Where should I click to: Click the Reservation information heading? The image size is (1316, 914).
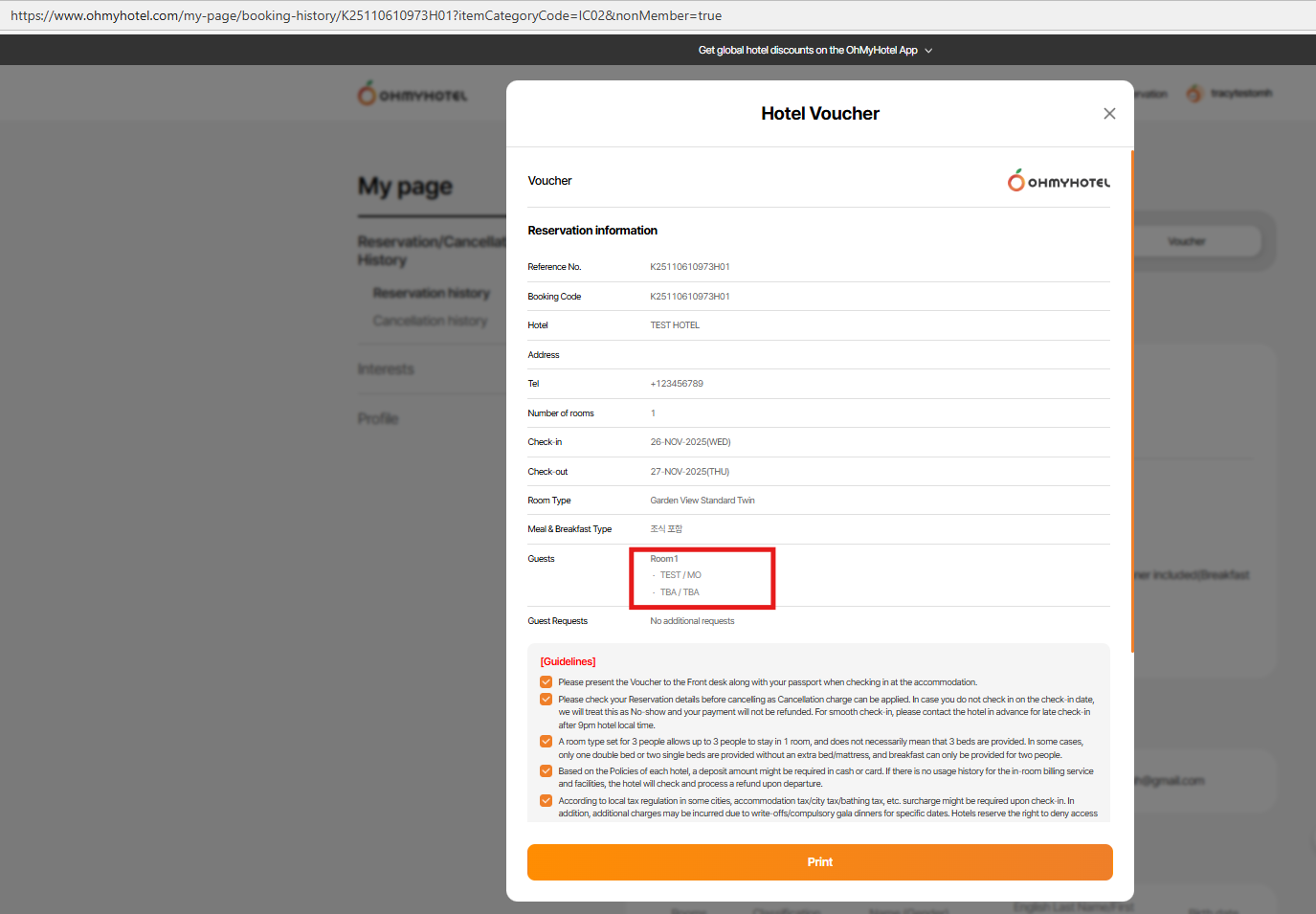[592, 231]
